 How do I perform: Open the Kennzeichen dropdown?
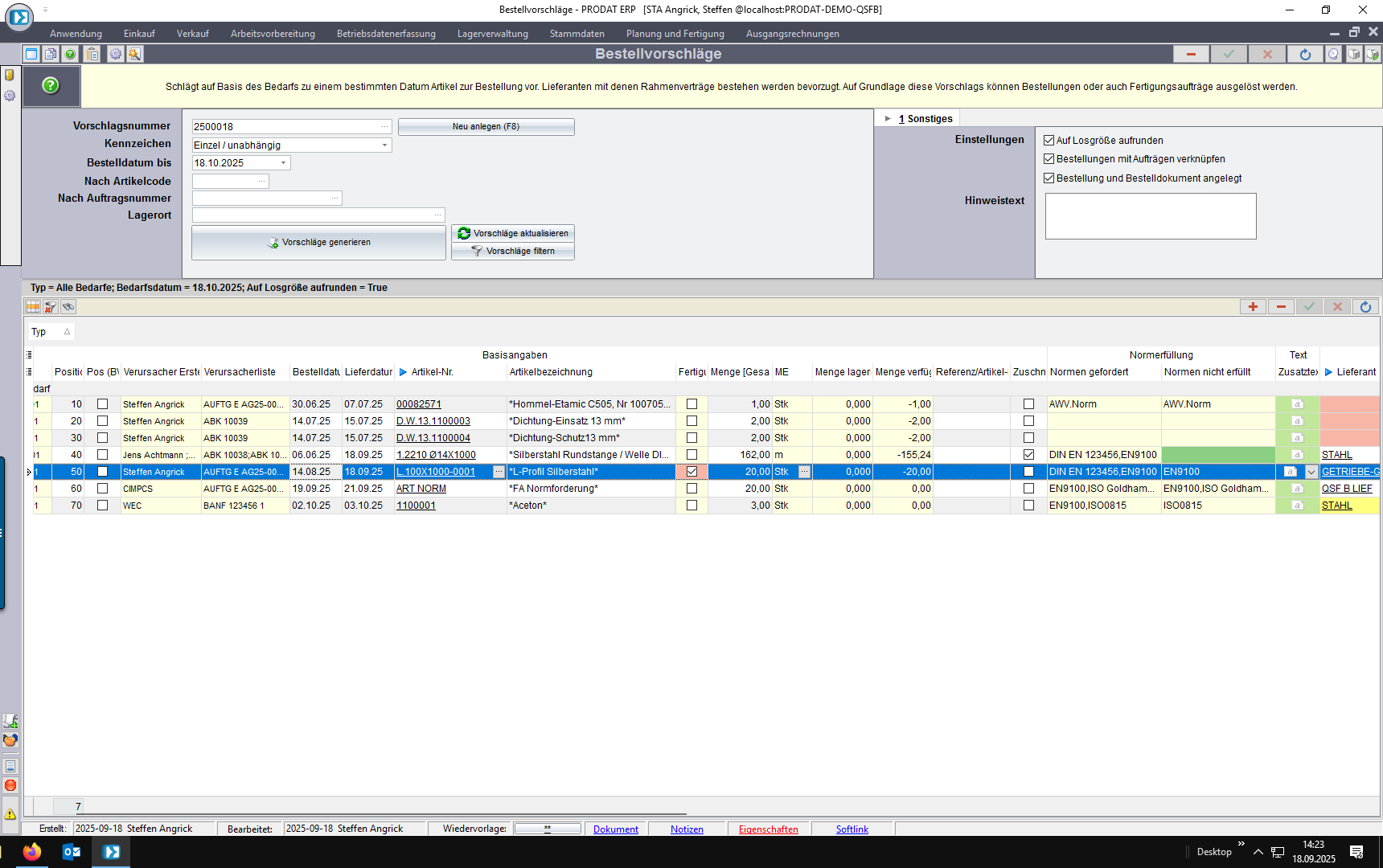pos(384,145)
